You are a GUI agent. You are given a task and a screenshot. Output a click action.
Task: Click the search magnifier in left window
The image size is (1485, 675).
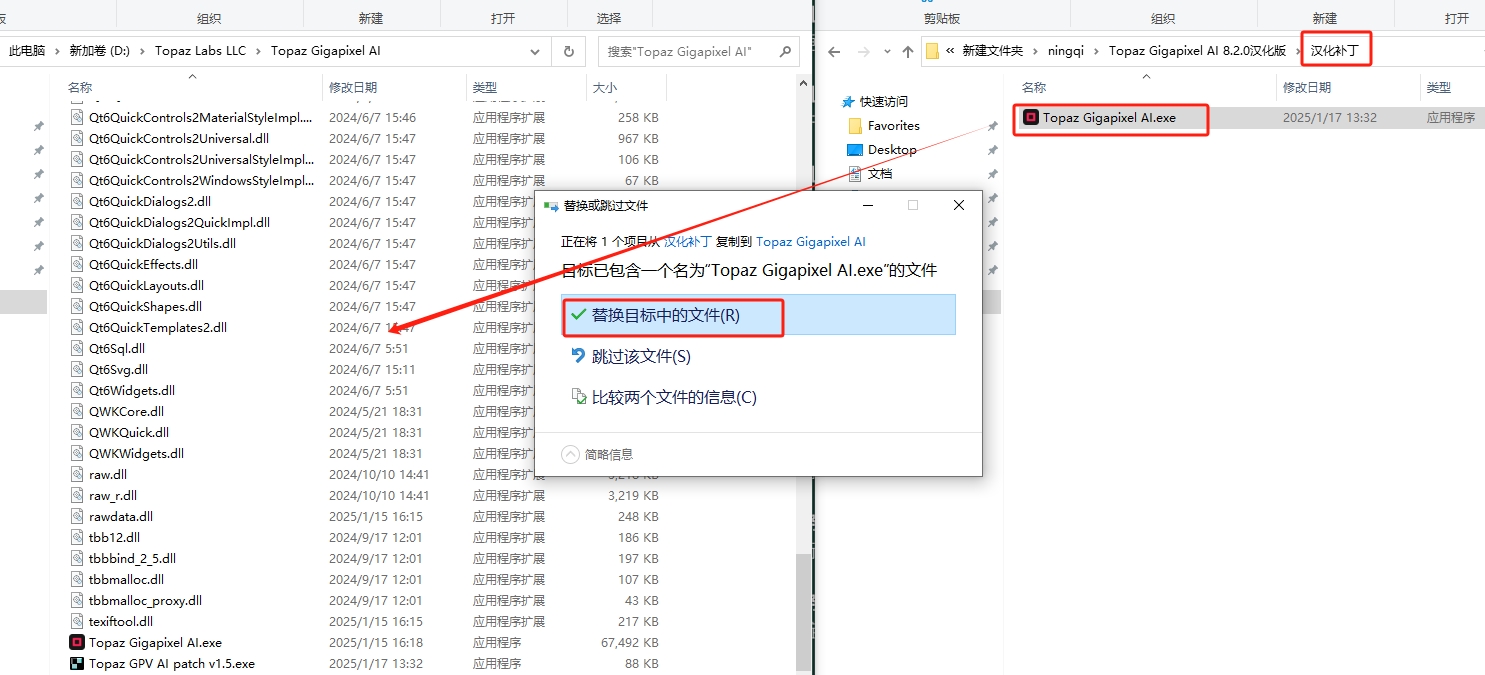click(x=785, y=52)
